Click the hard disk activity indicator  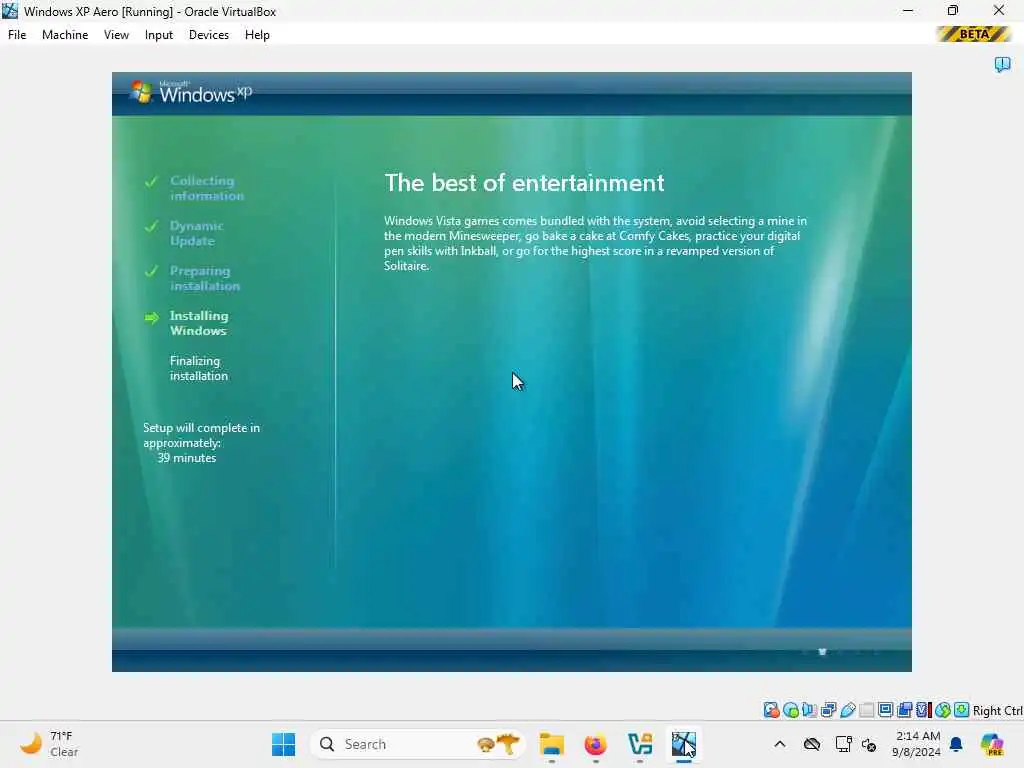[771, 710]
